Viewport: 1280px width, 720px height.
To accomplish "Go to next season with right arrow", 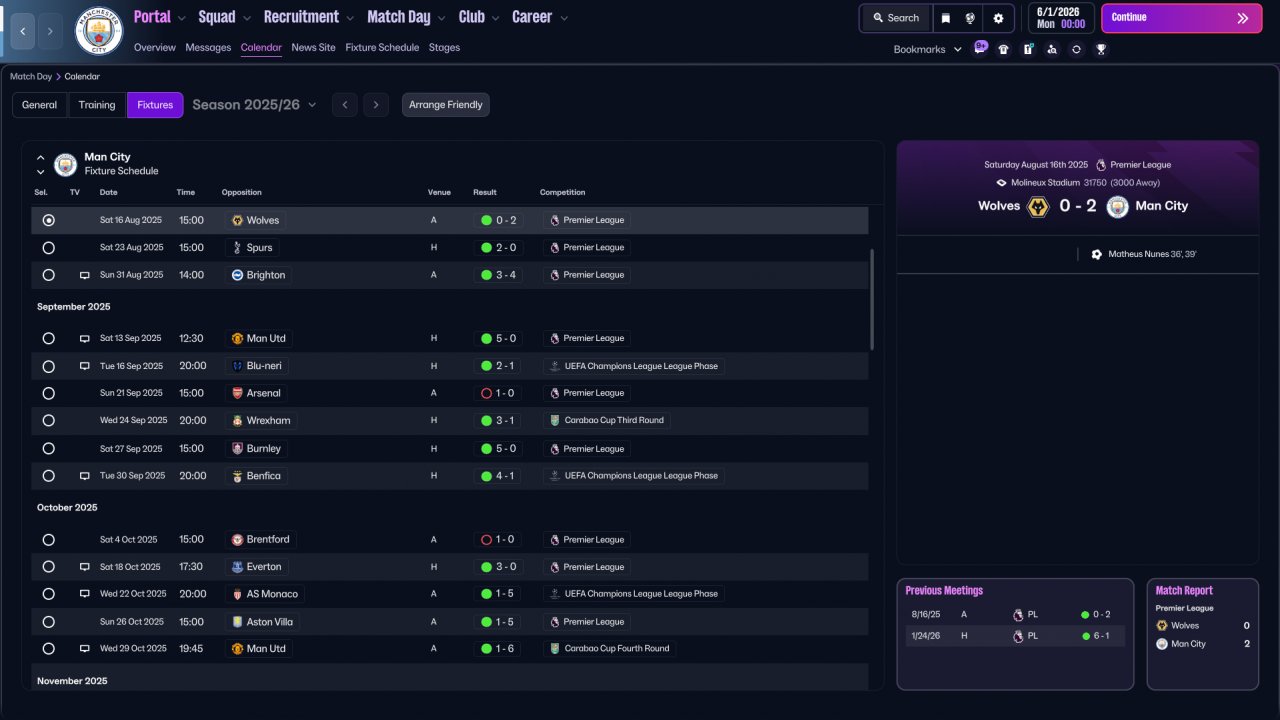I will (376, 105).
